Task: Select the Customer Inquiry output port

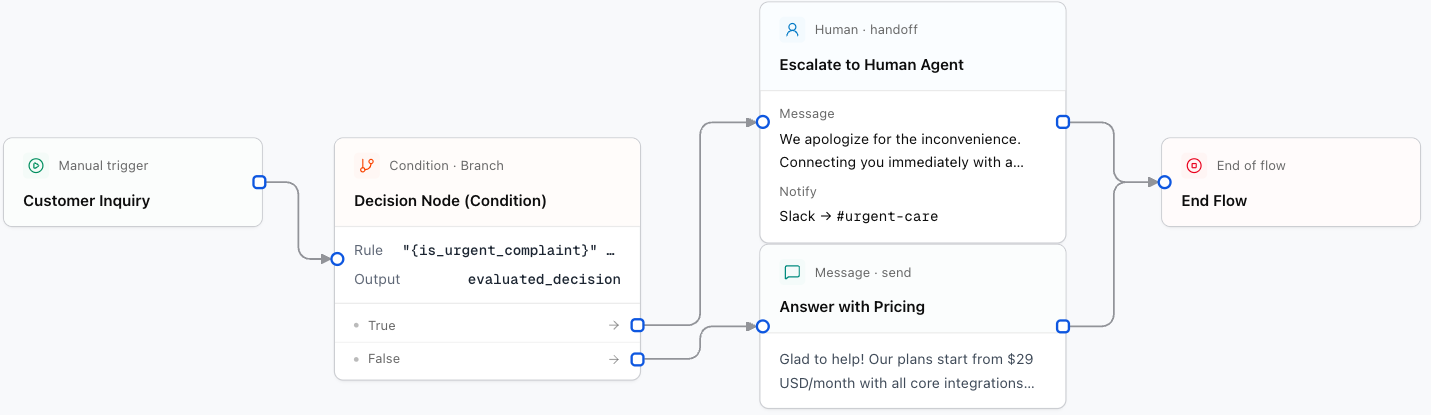Action: click(259, 182)
